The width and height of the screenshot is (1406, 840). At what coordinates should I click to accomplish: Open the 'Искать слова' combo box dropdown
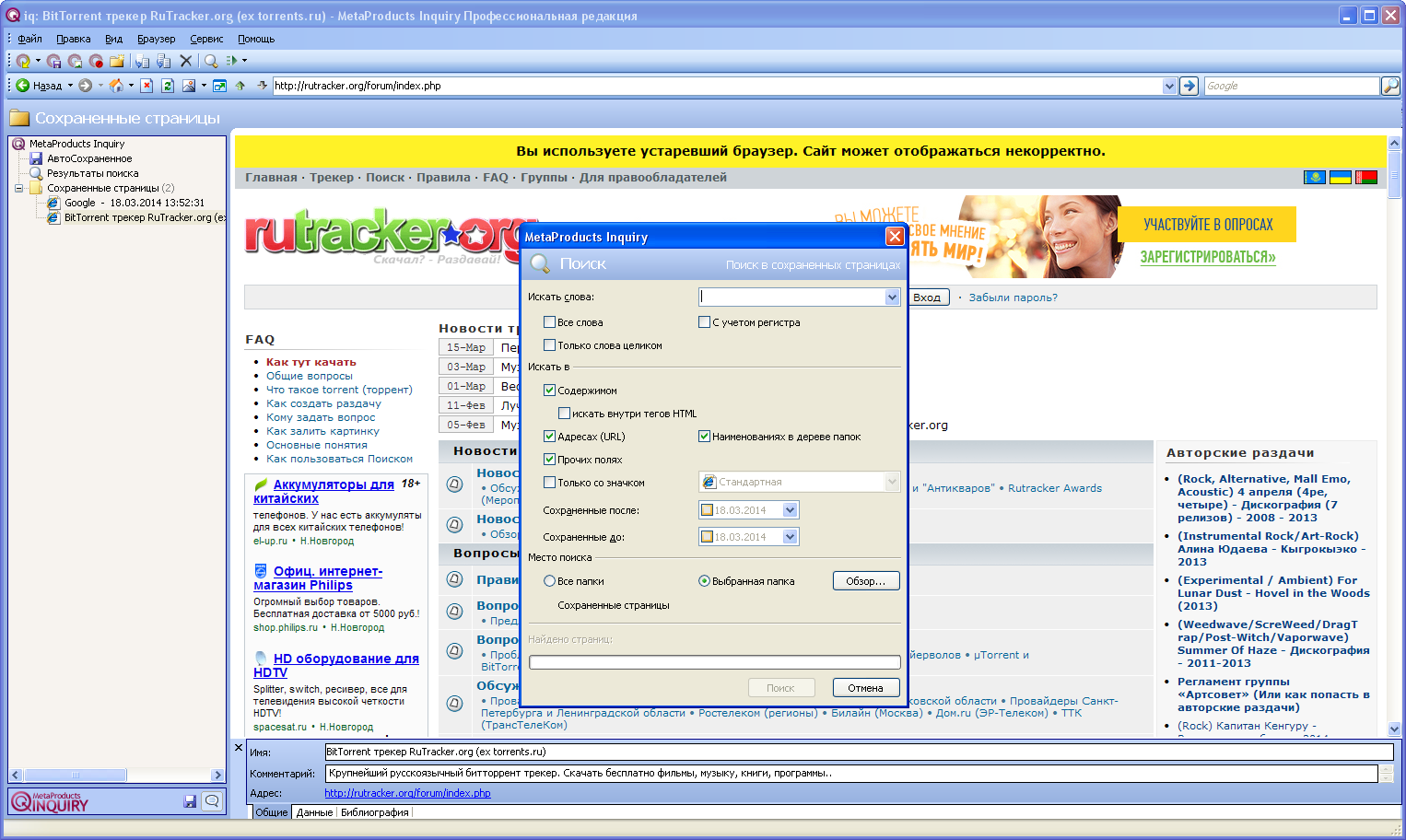(892, 297)
